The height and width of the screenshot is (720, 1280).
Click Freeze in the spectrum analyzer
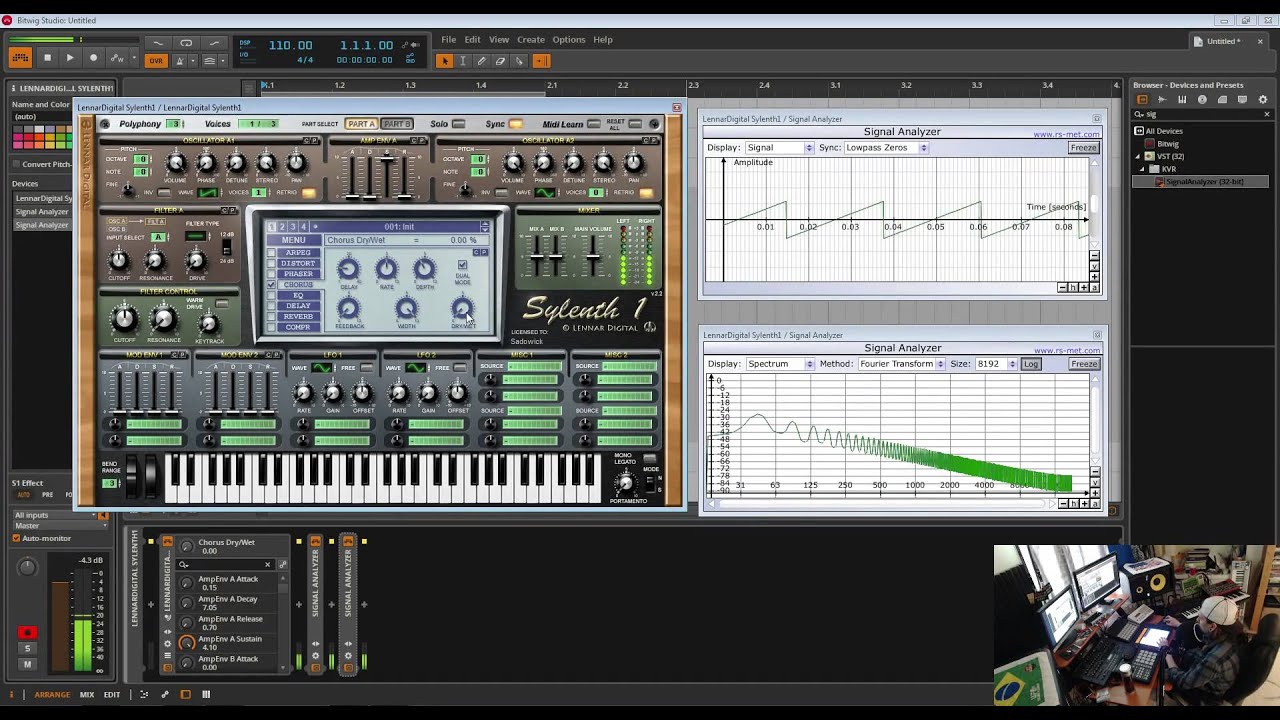click(1083, 364)
